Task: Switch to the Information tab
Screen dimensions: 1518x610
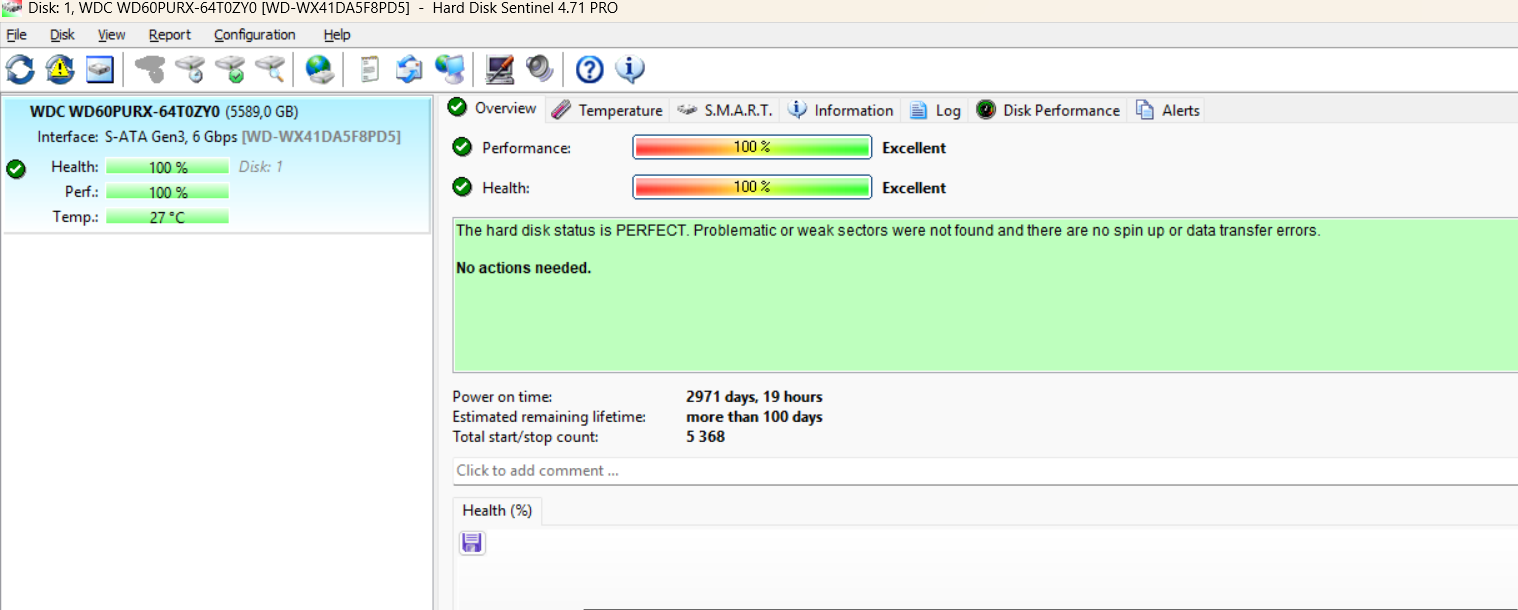Action: 841,110
